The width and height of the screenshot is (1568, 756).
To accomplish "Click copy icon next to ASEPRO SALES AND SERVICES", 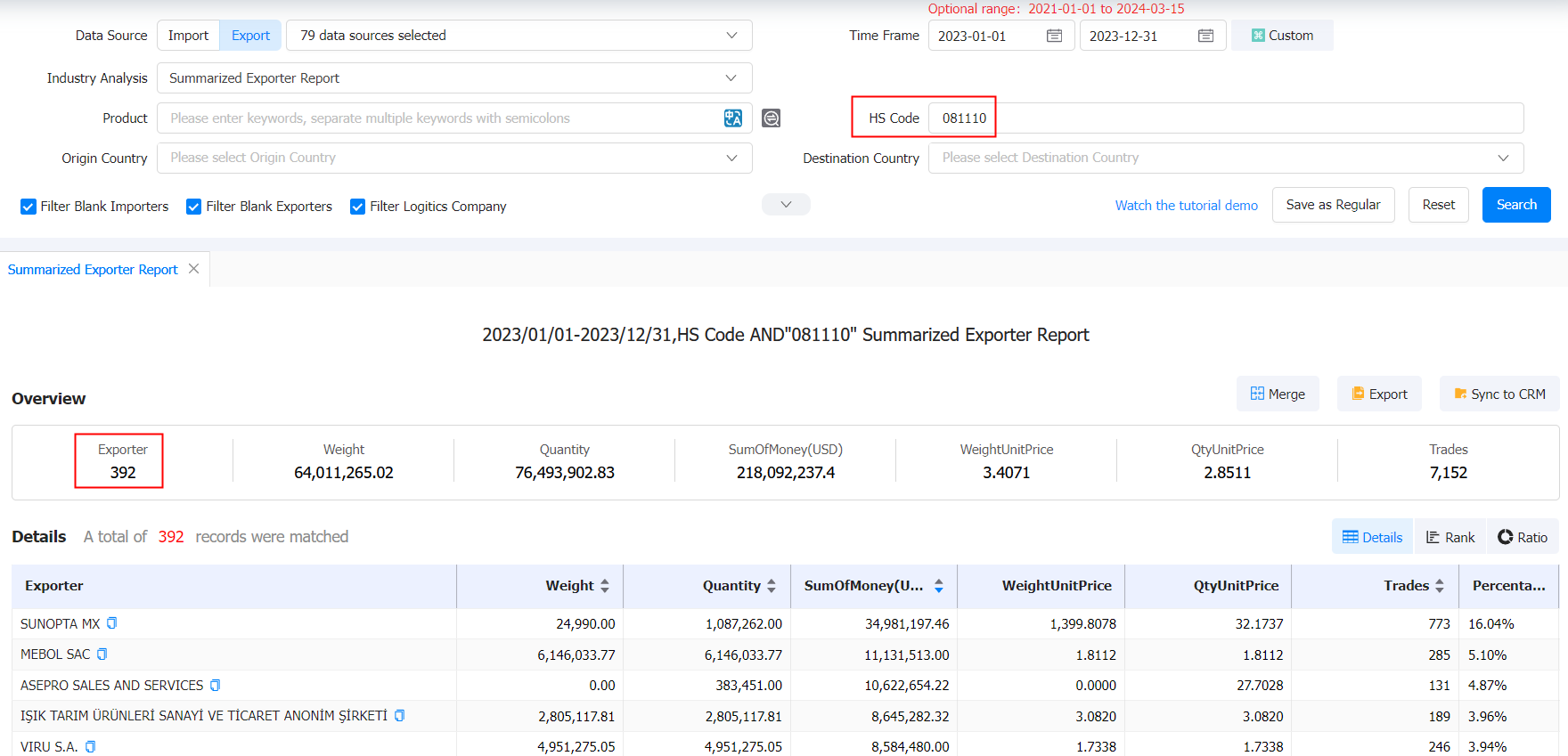I will 216,686.
